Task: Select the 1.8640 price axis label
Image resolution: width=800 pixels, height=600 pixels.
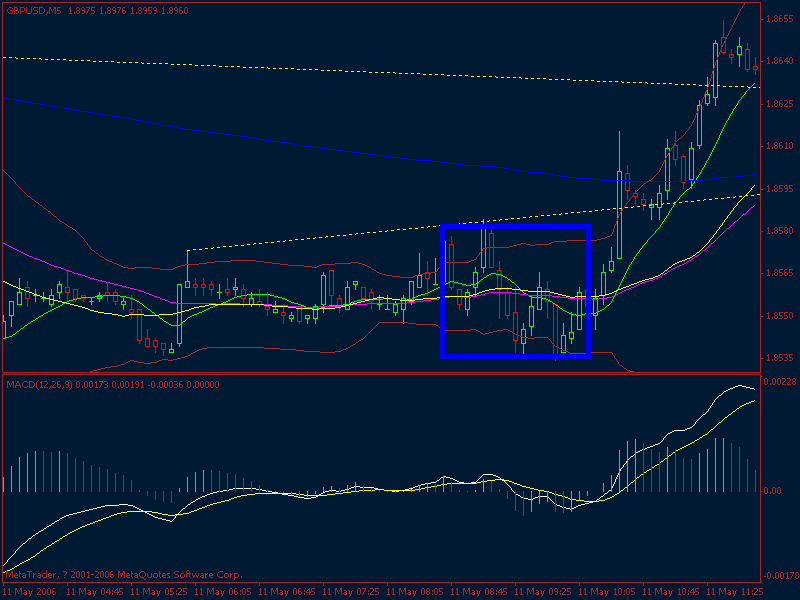Action: click(780, 61)
